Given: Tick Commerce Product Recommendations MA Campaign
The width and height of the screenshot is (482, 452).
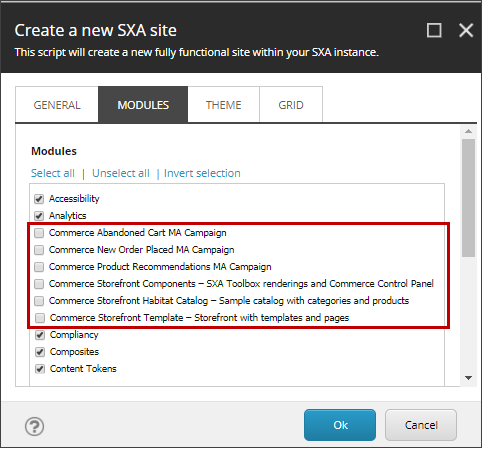Looking at the screenshot, I should coord(39,267).
